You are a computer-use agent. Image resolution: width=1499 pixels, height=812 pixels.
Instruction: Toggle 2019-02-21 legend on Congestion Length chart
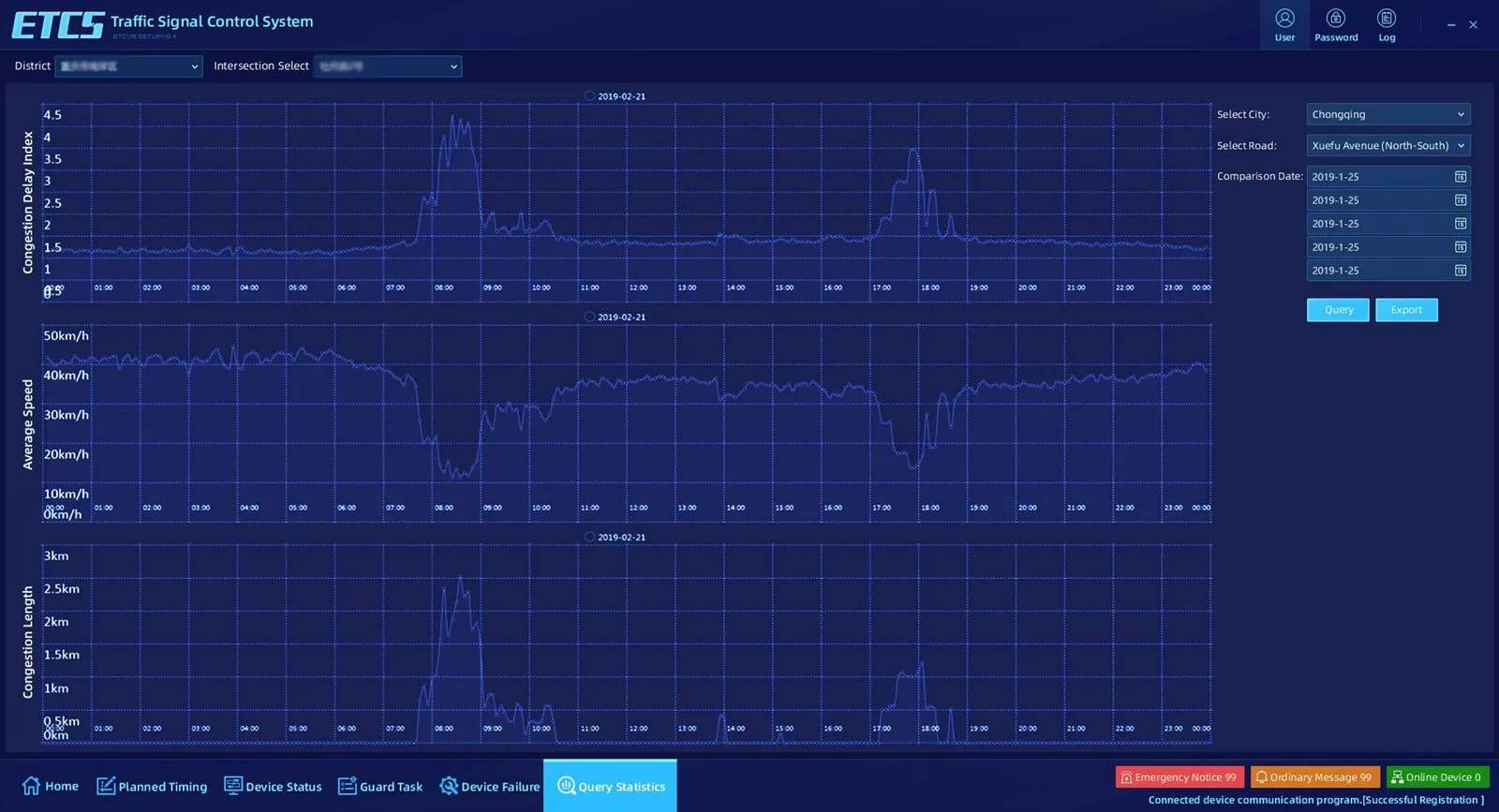pyautogui.click(x=615, y=537)
